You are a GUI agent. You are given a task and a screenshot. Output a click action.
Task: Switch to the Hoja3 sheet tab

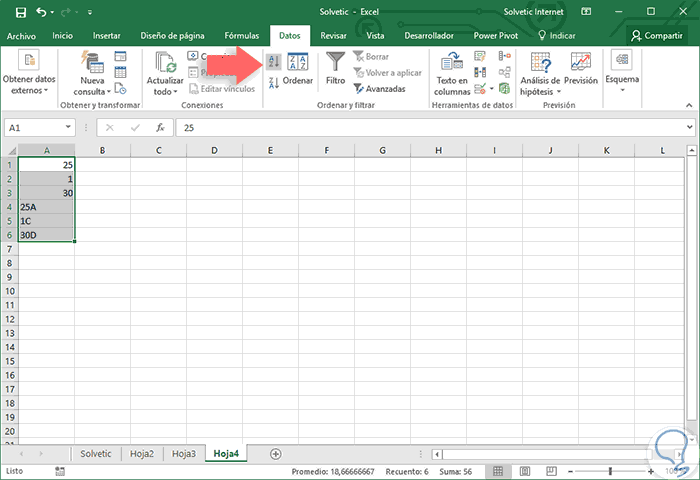tap(184, 454)
